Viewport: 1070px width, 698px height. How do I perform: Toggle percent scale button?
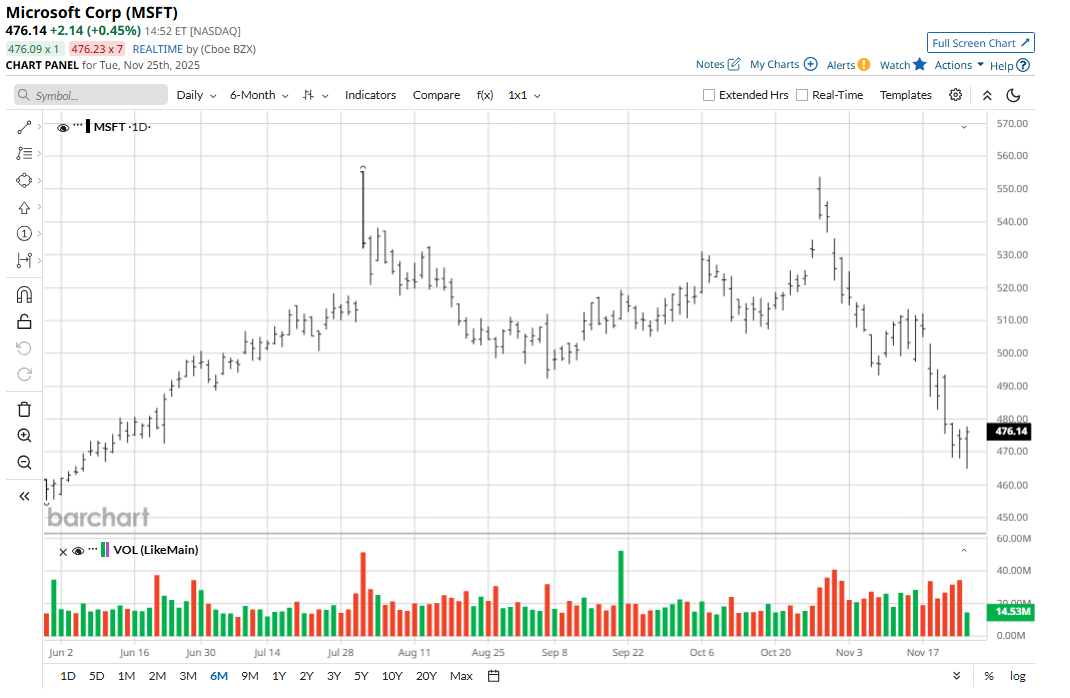coord(989,676)
